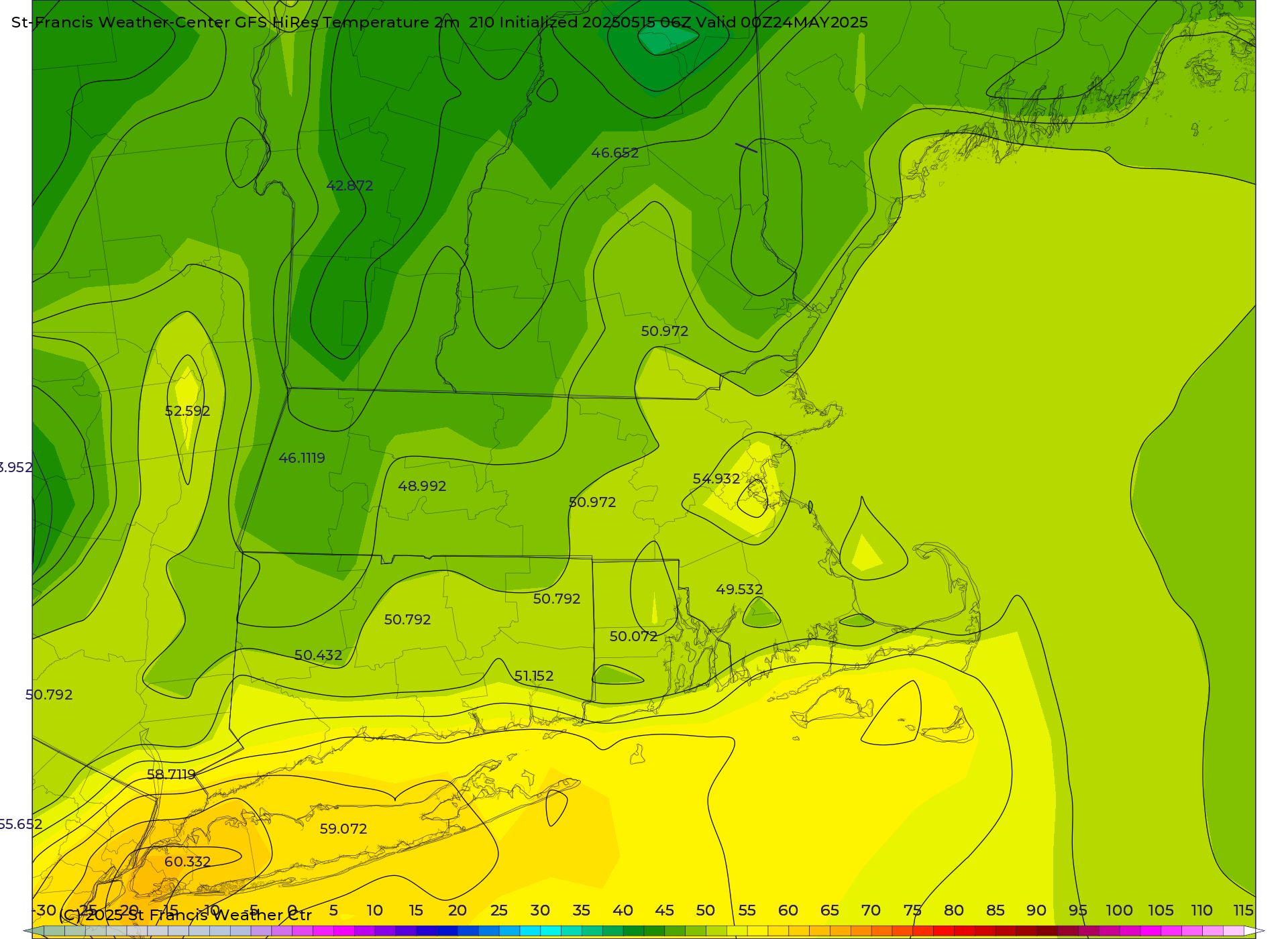Pick the dark green swatch below 45 on the color scale

pyautogui.click(x=653, y=931)
